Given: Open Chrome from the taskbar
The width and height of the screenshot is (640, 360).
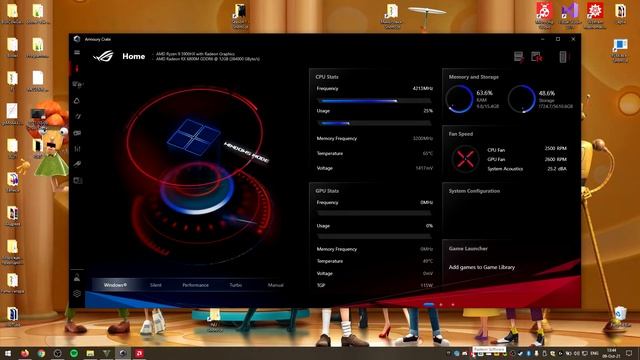Looking at the screenshot, I should tap(41, 353).
